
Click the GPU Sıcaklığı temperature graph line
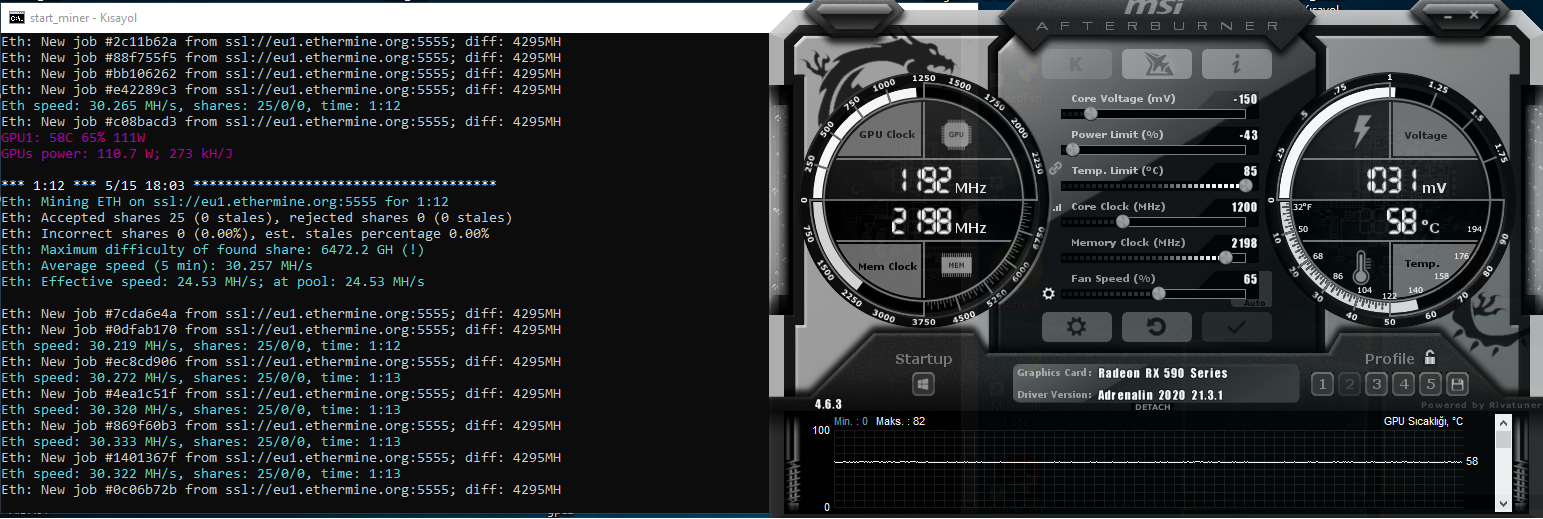1147,462
